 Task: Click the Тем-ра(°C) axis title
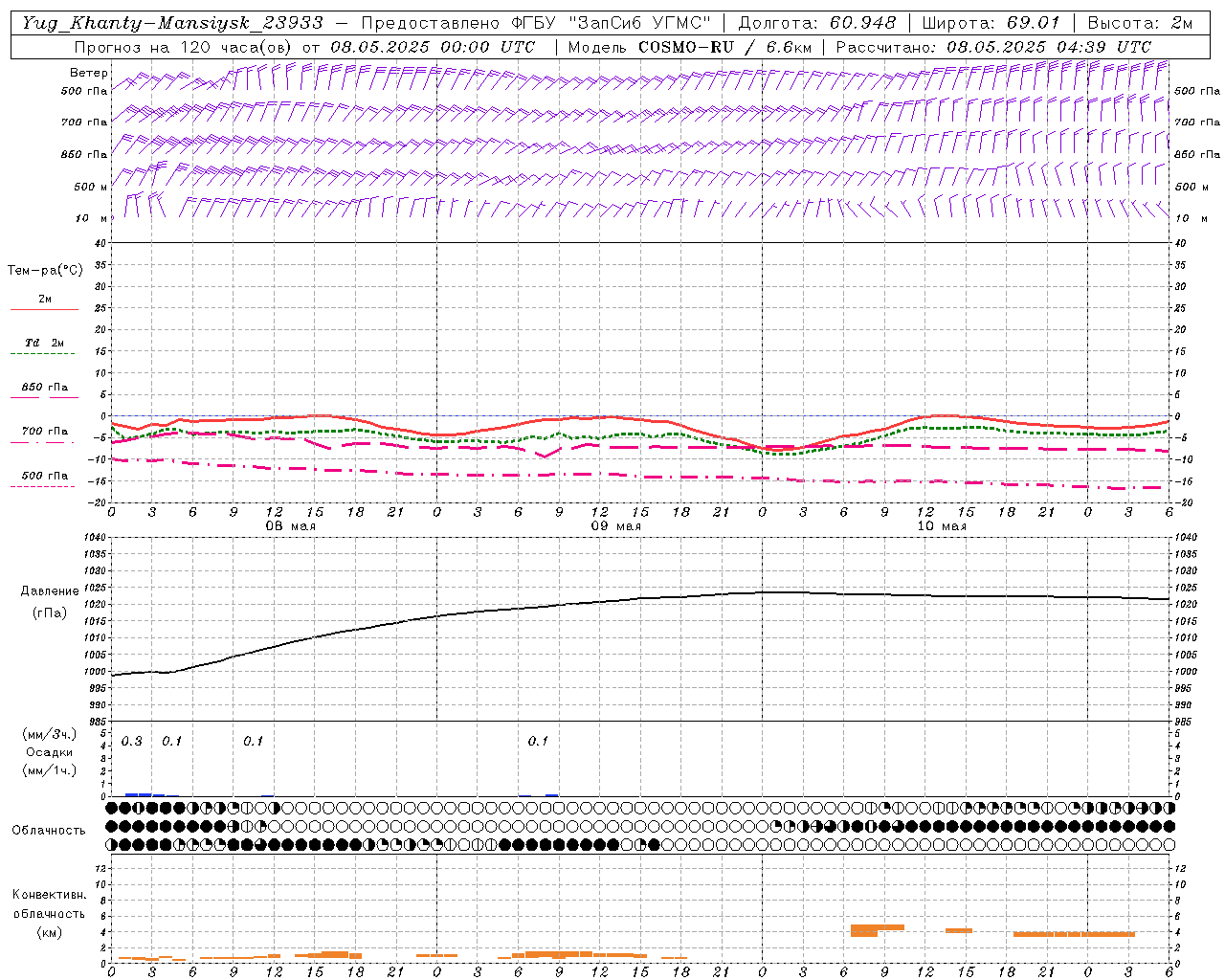[45, 271]
